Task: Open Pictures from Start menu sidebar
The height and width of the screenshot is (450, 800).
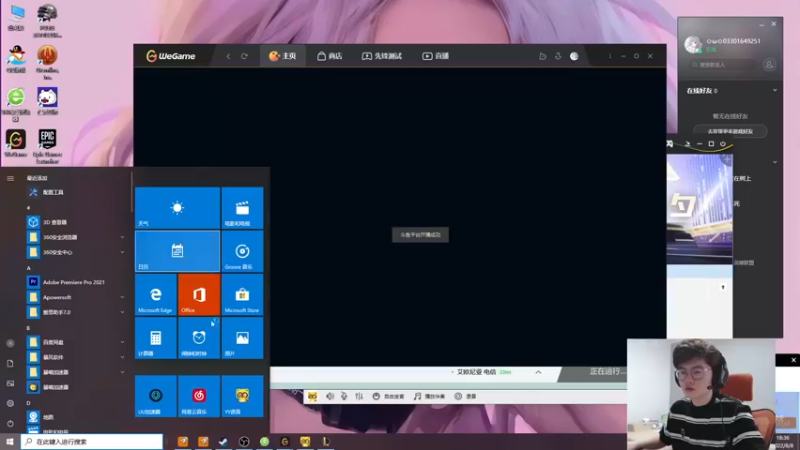Action: pos(10,383)
